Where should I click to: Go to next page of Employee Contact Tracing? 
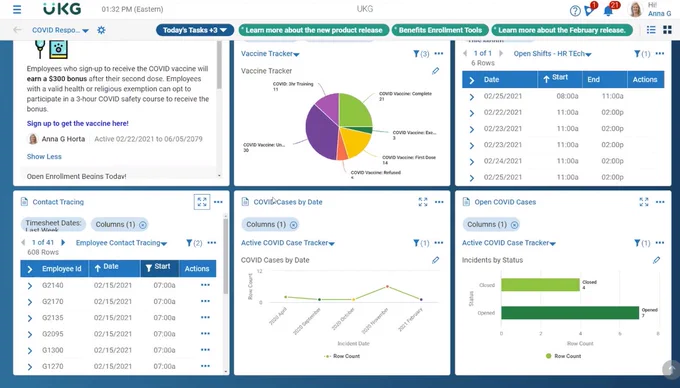tap(63, 243)
